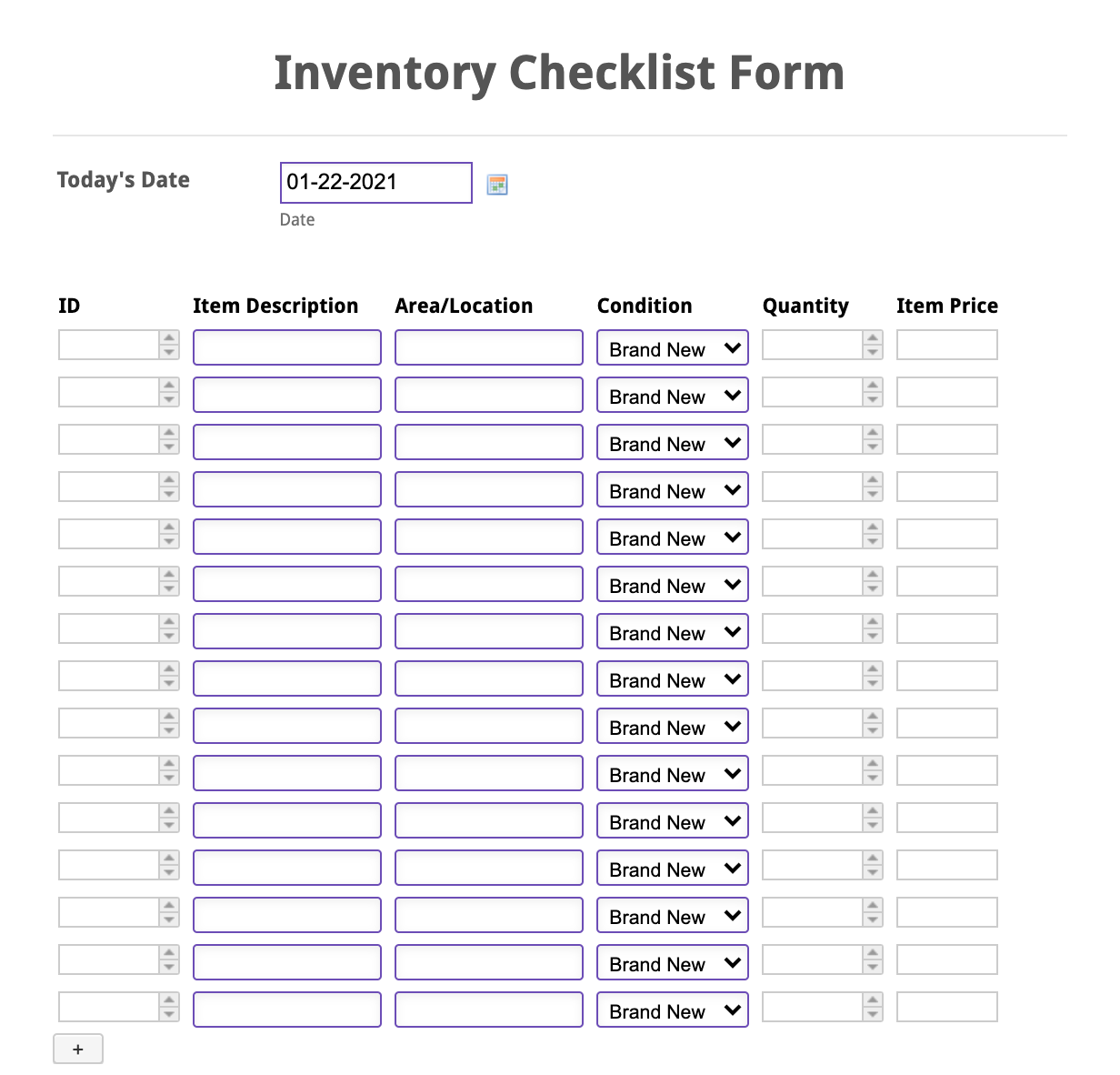Open the Condition dropdown in the last row

[x=672, y=1010]
